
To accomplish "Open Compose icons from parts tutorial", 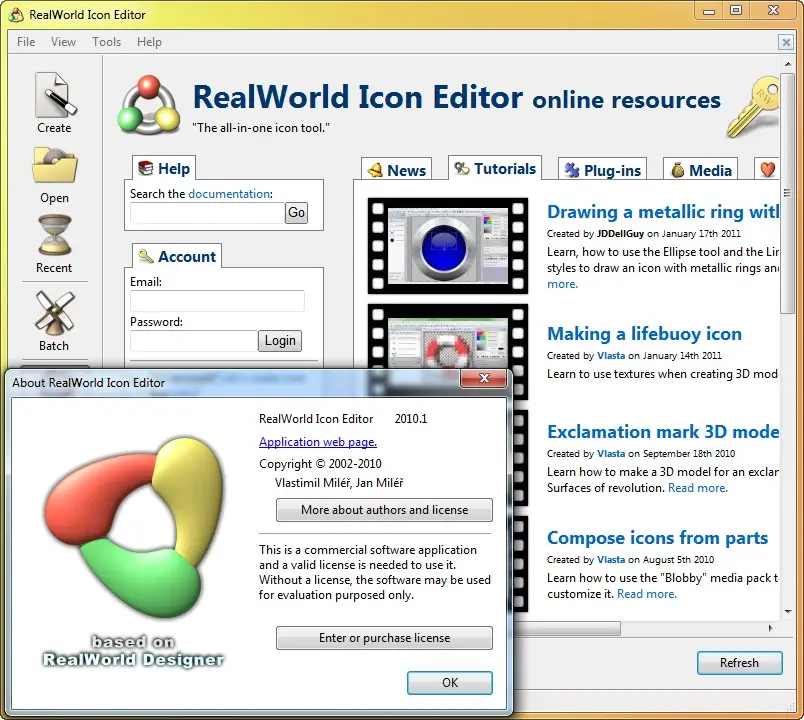I will tap(657, 537).
